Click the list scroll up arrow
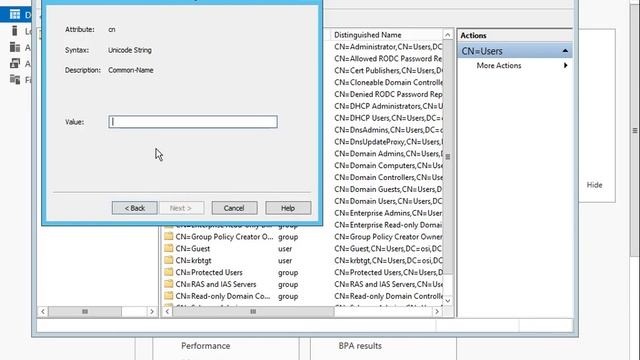This screenshot has height=360, width=640. tap(448, 35)
